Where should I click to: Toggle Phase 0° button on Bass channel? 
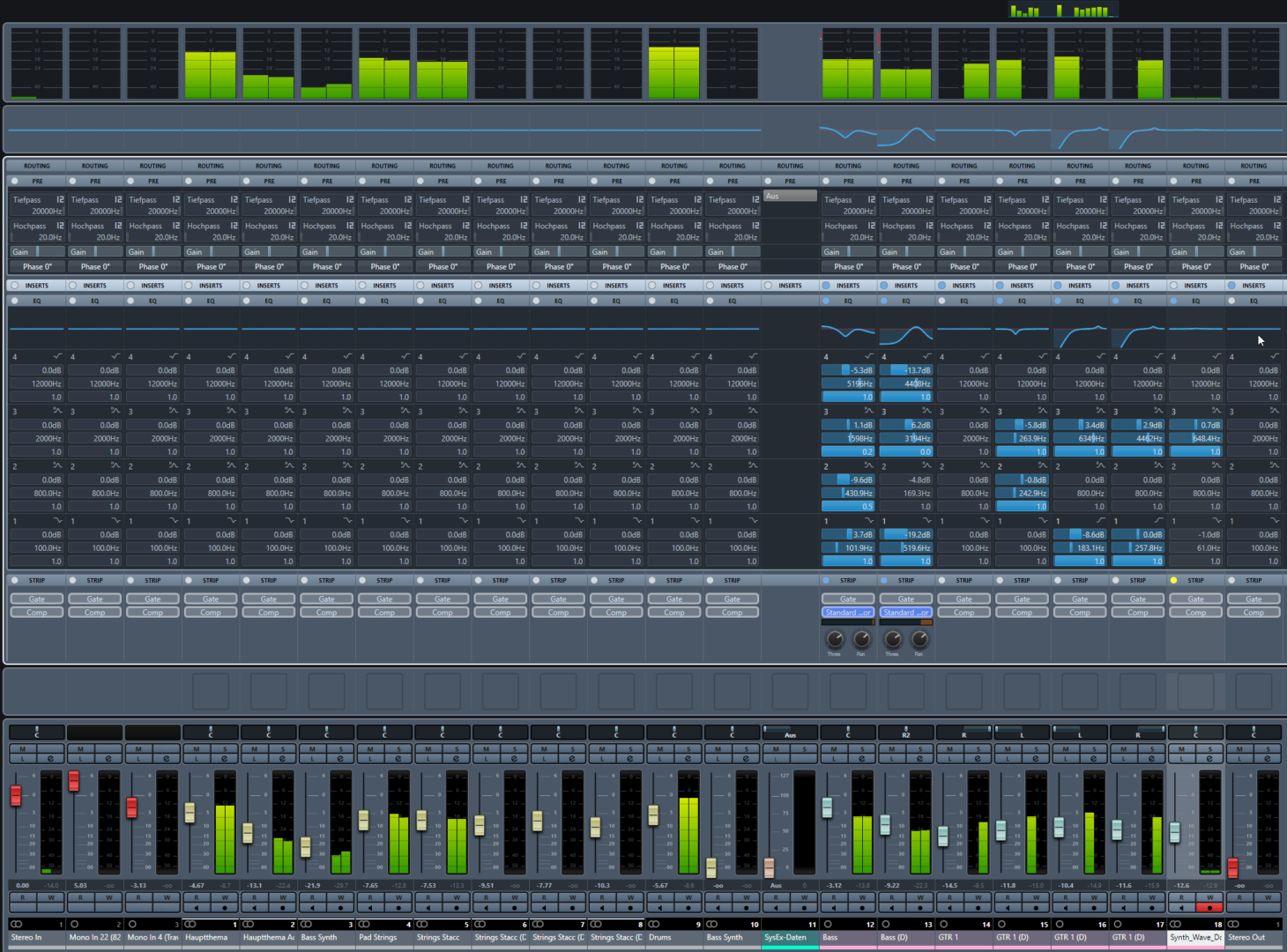click(848, 266)
